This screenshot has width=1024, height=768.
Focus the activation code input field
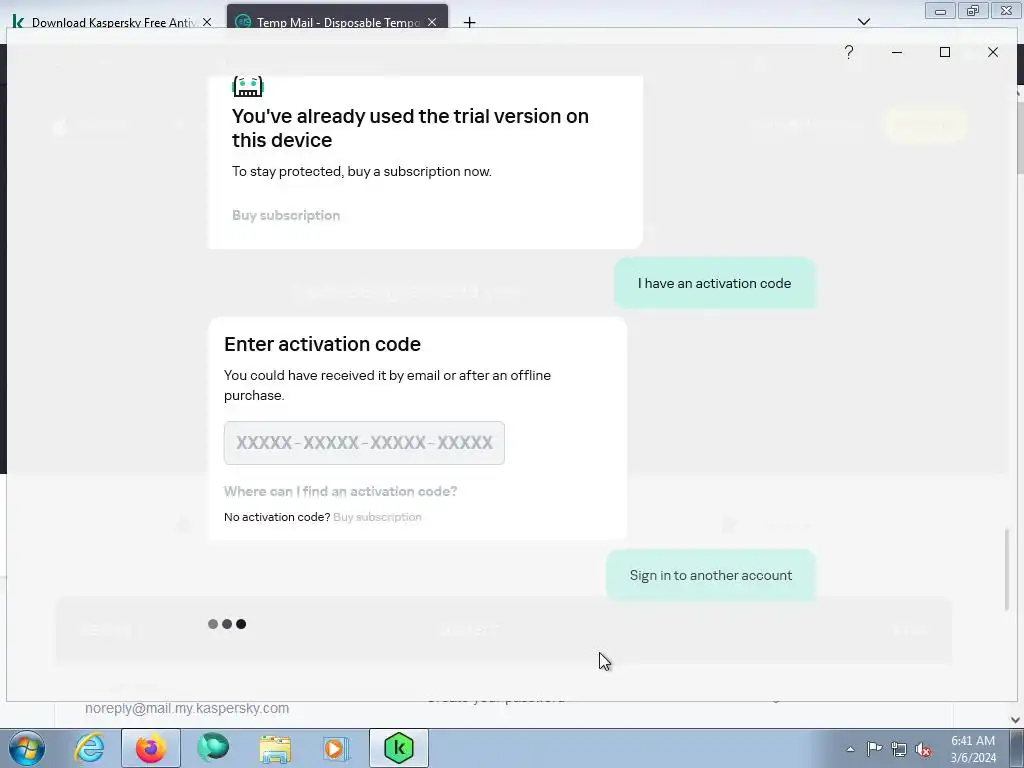click(x=364, y=443)
